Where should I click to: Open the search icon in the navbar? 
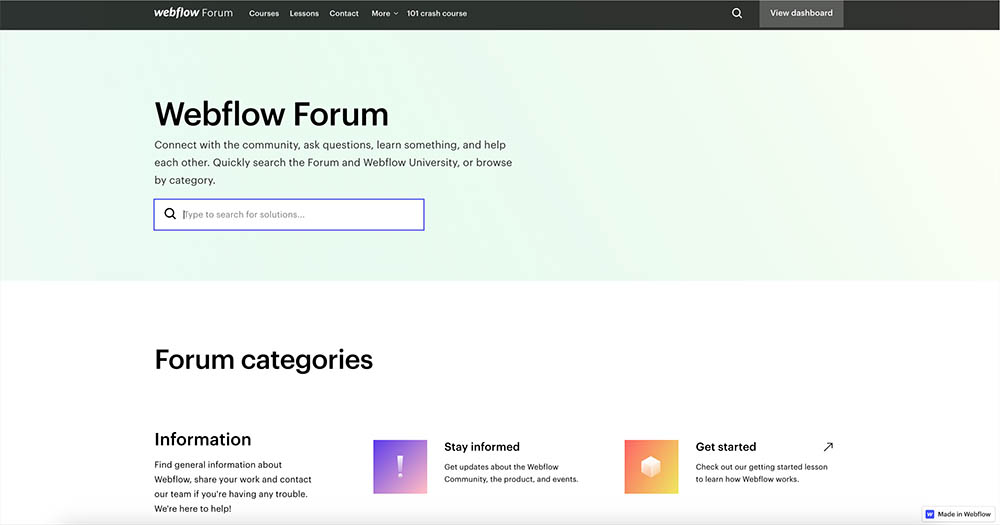[x=737, y=13]
